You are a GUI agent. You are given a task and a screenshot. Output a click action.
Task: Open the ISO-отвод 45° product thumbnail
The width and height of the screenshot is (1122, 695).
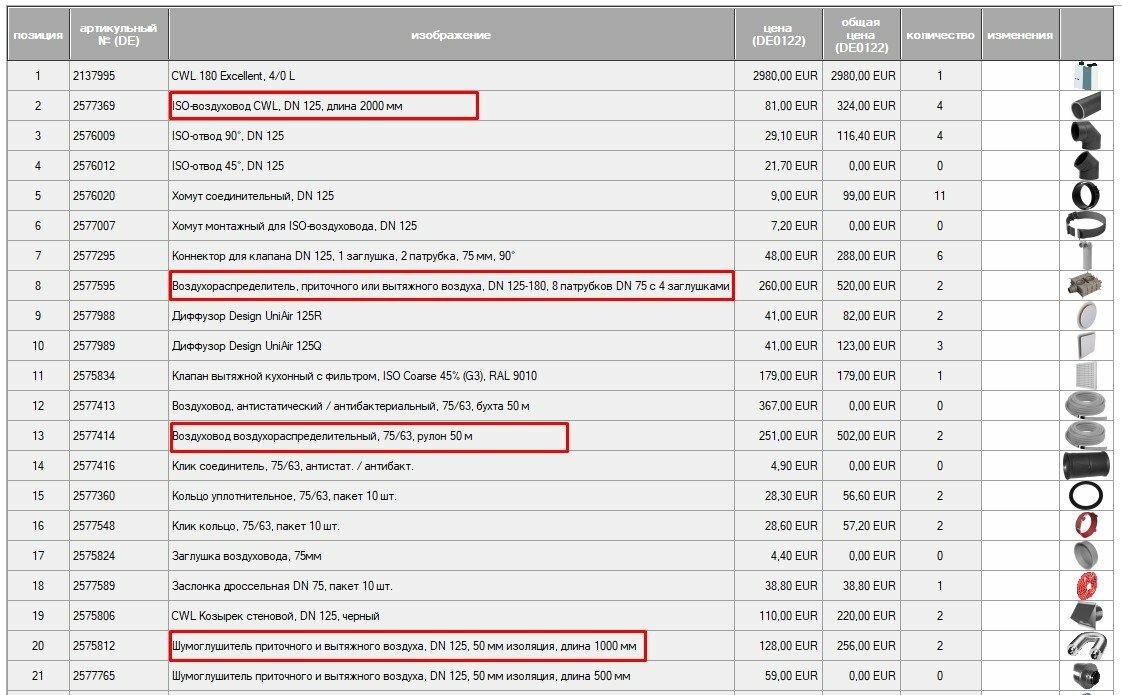point(1086,165)
